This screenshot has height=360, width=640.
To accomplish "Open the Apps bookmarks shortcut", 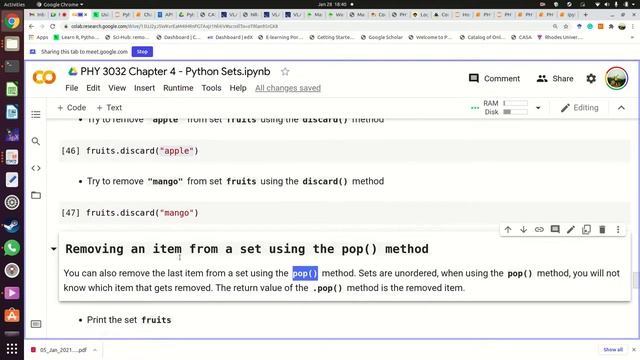I will pyautogui.click(x=39, y=37).
